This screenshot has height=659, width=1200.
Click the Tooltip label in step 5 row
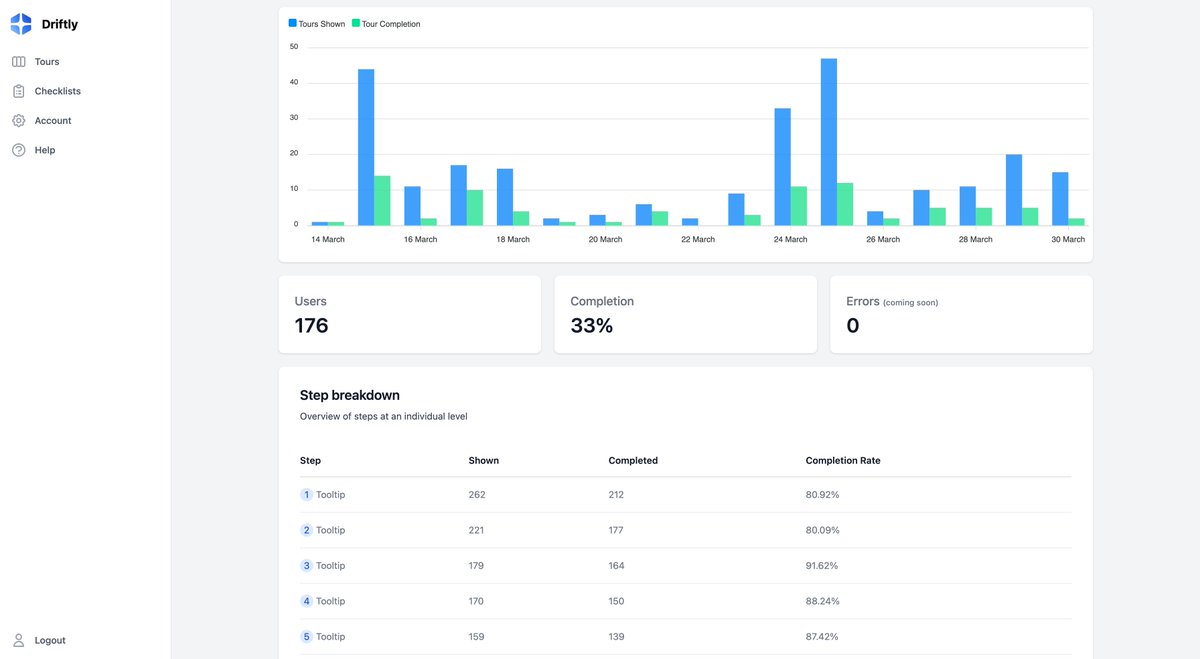331,637
